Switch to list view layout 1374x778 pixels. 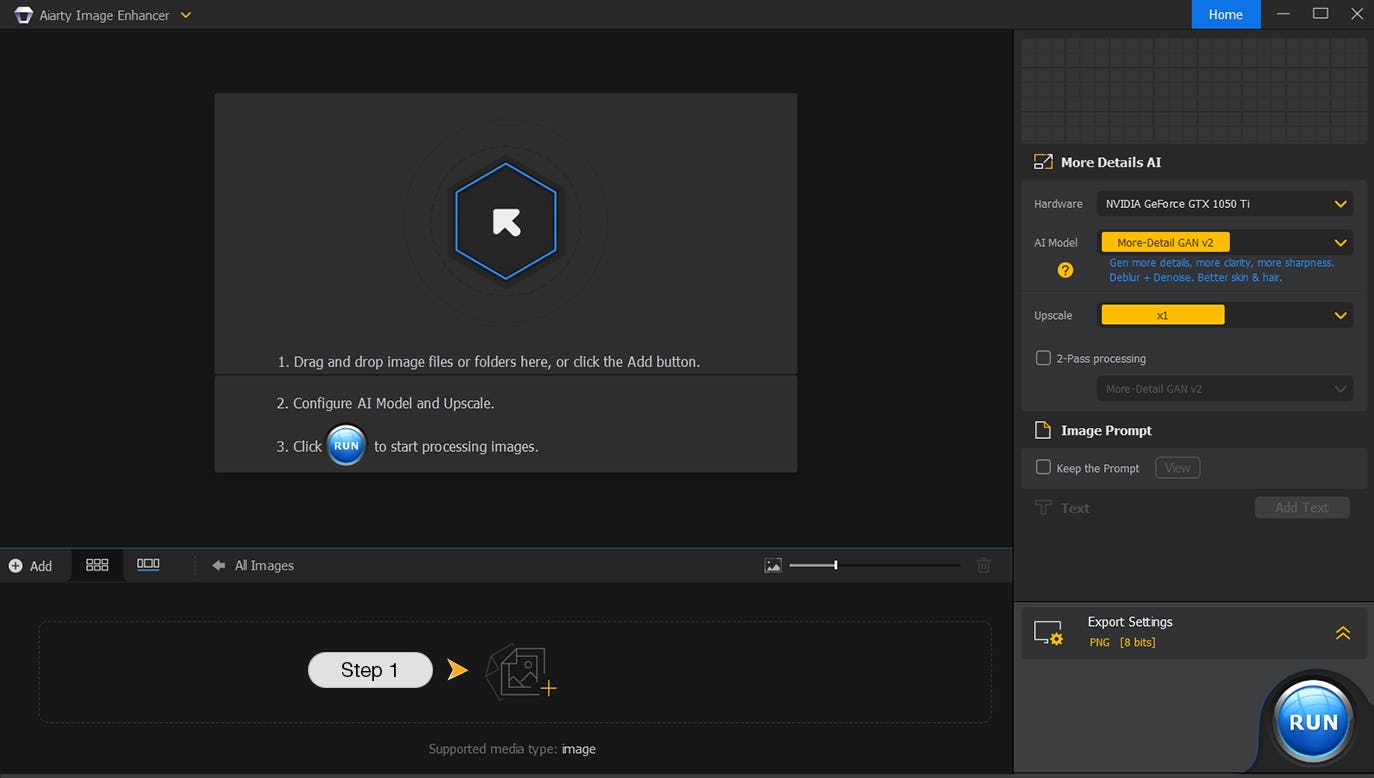[148, 564]
